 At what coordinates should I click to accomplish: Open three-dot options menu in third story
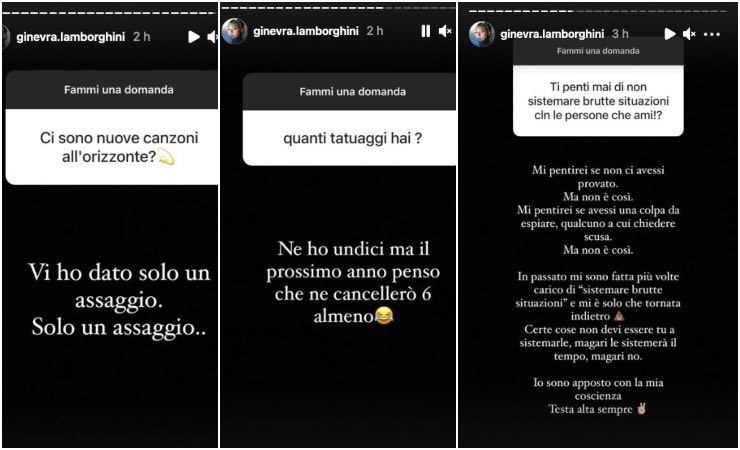tap(712, 34)
